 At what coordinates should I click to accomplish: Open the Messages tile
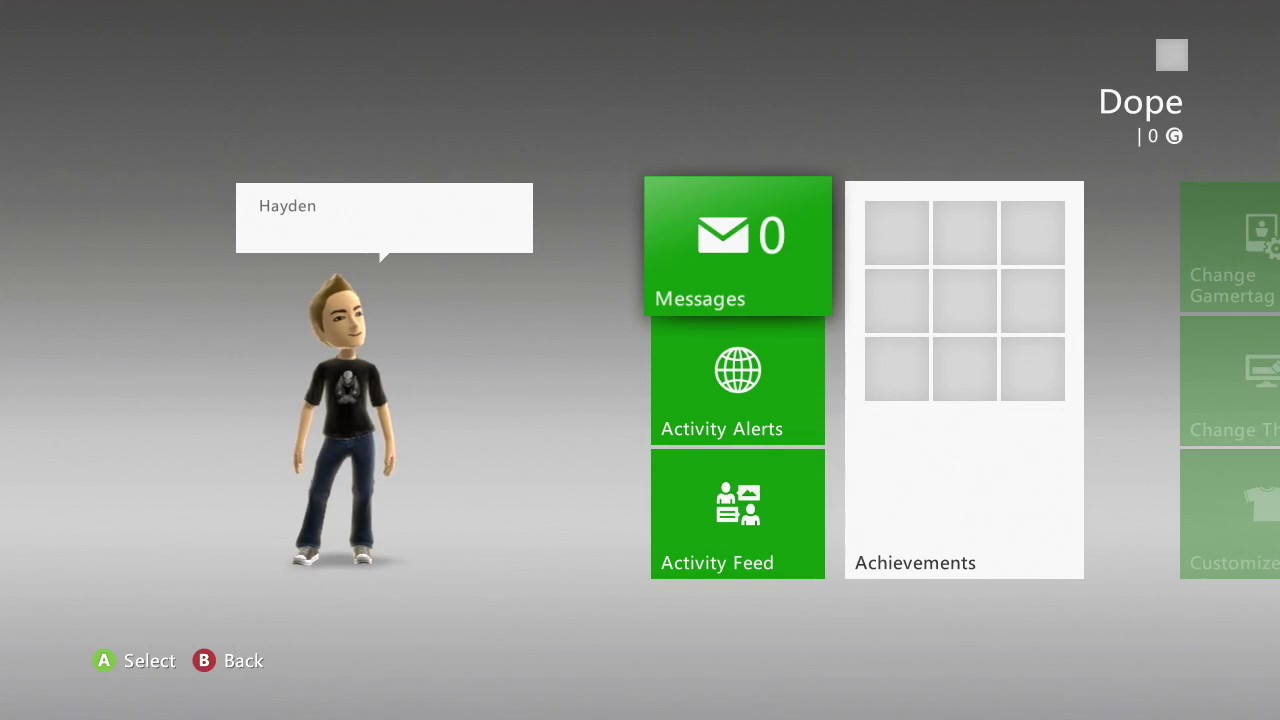[x=738, y=246]
